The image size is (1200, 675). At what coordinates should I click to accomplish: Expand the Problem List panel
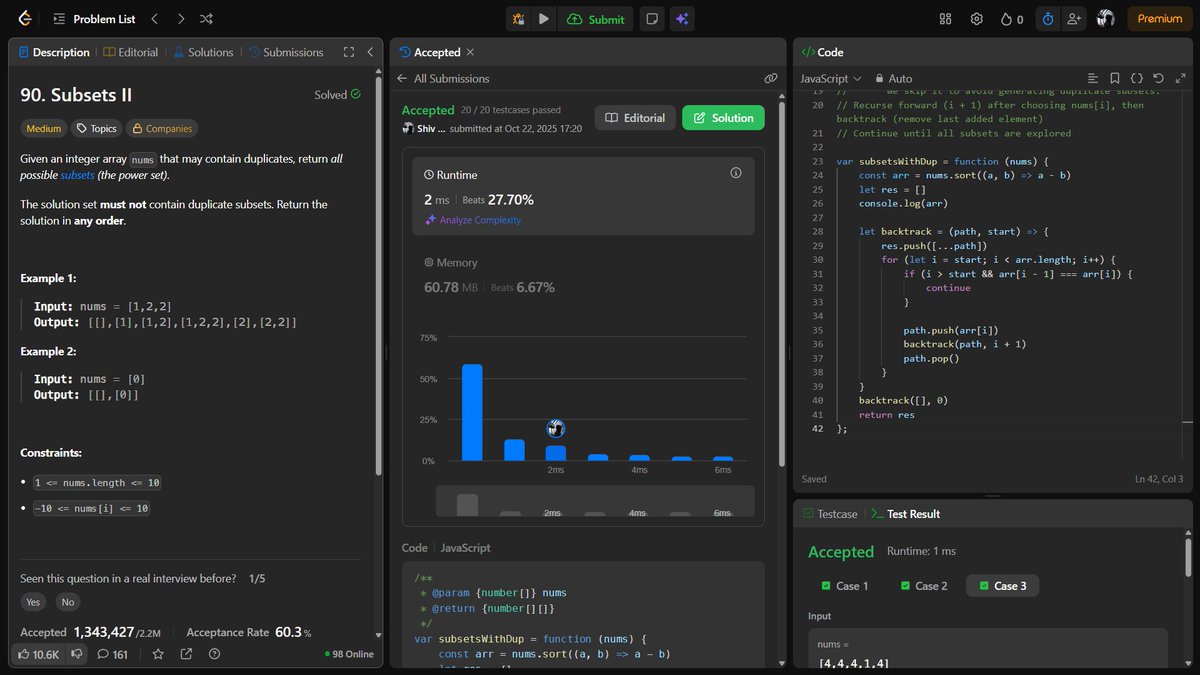[95, 18]
